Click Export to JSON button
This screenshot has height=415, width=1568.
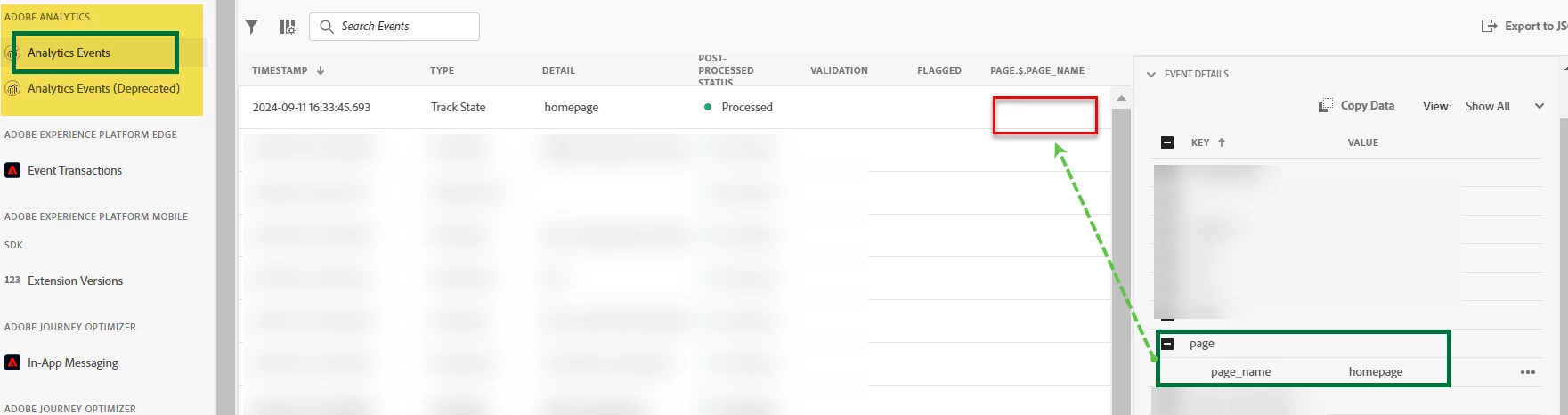1523,26
